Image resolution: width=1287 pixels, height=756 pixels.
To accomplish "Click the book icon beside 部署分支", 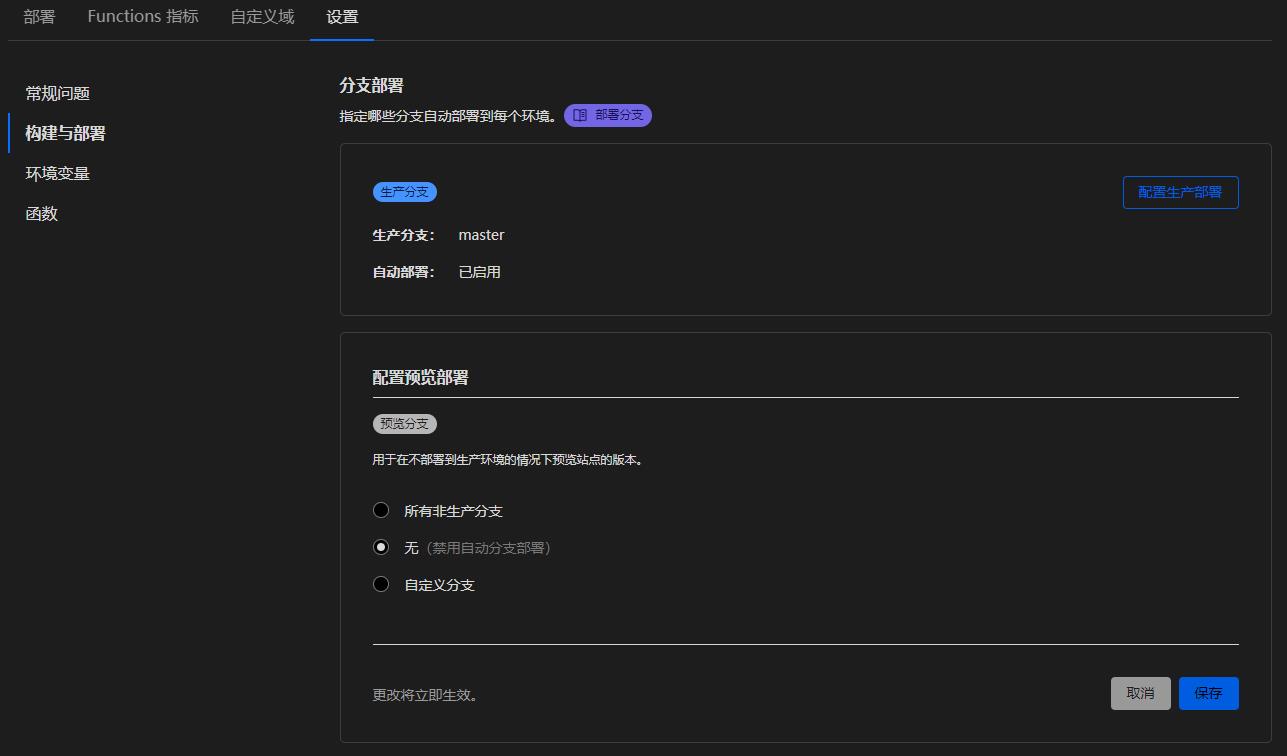I will (x=580, y=115).
